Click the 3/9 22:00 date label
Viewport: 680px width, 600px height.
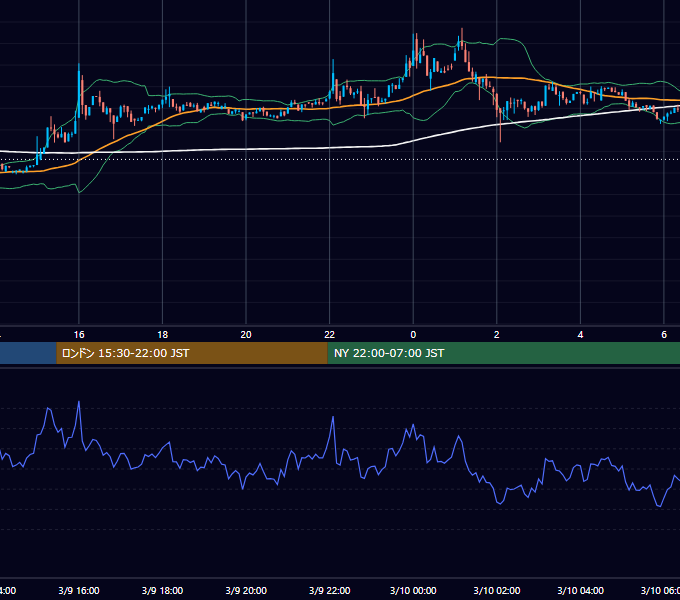coord(330,590)
